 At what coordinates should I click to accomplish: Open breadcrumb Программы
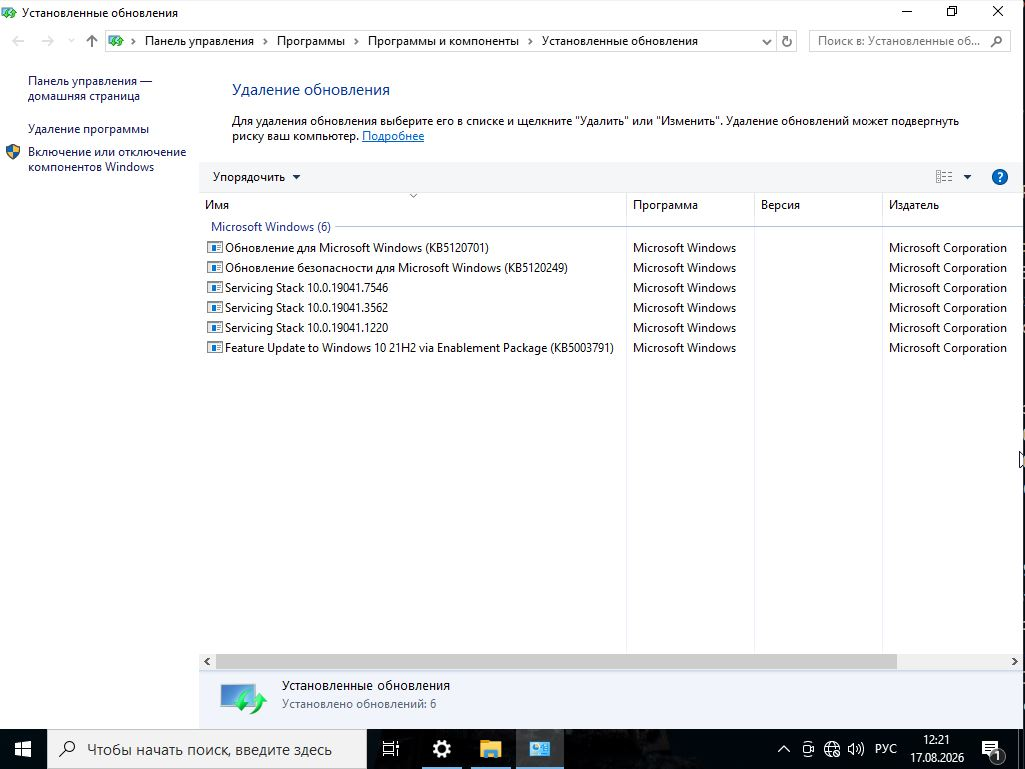(311, 41)
